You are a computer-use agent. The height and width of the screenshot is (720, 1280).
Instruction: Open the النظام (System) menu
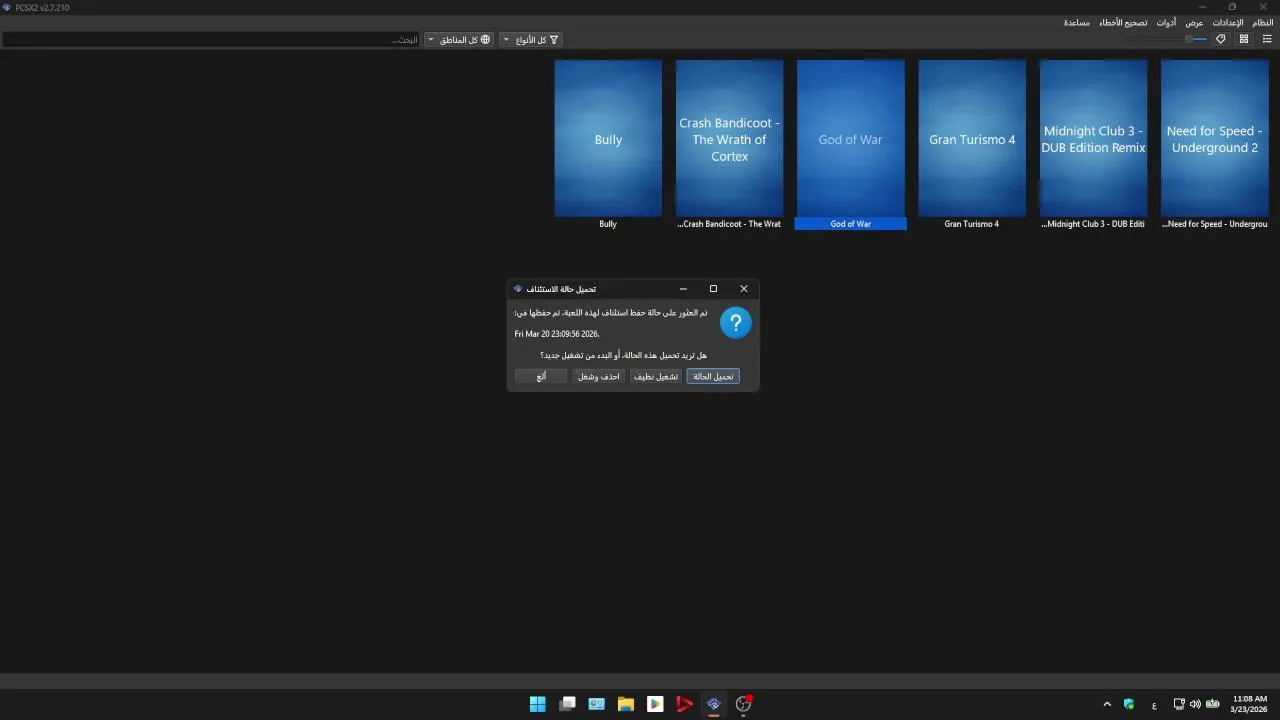coord(1263,22)
